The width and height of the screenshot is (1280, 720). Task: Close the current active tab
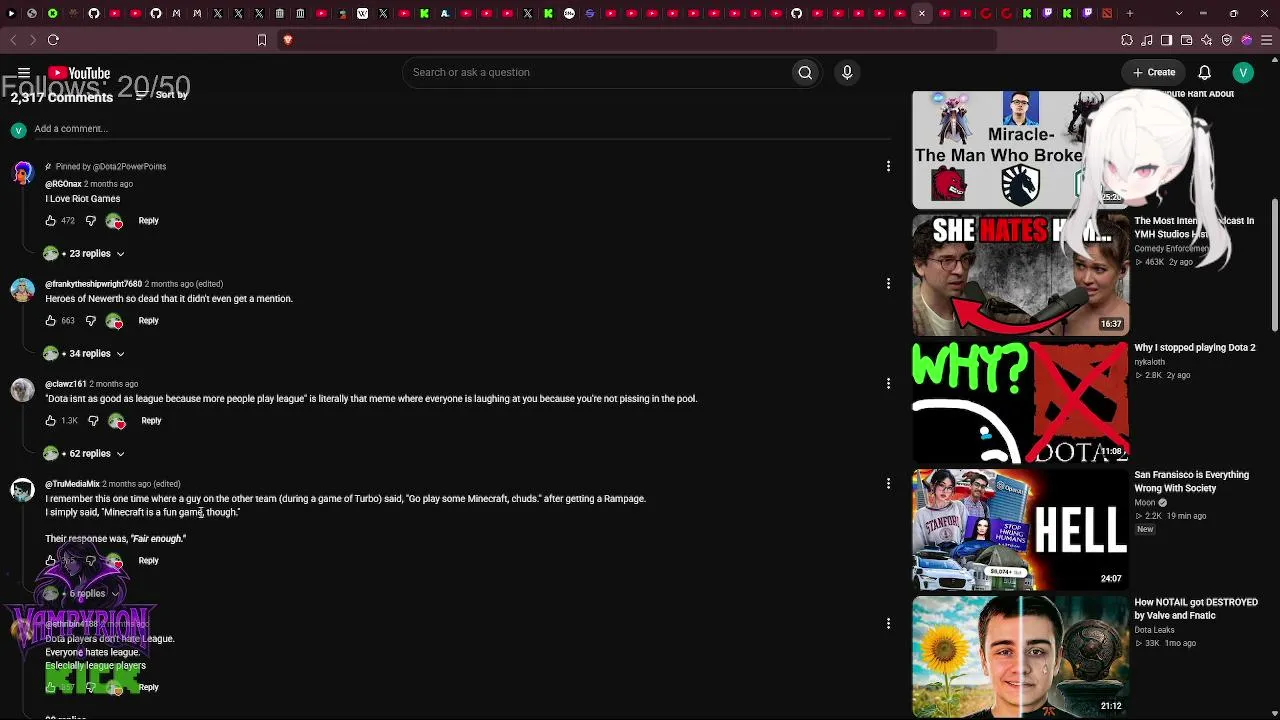(922, 13)
